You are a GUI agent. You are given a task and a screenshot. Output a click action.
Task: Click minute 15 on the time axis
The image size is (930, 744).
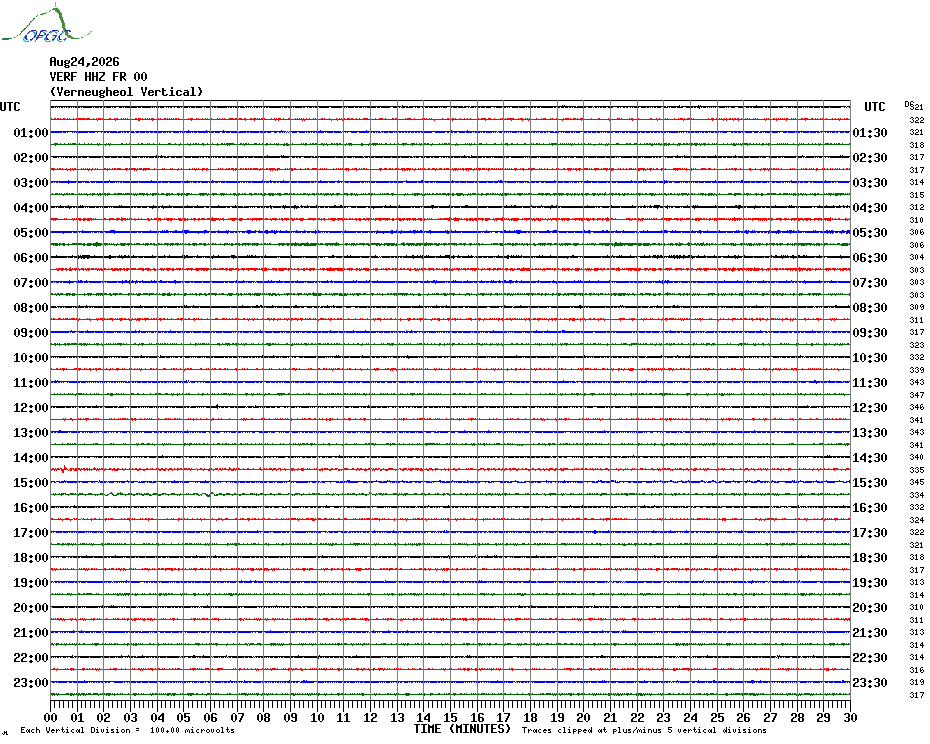click(450, 717)
